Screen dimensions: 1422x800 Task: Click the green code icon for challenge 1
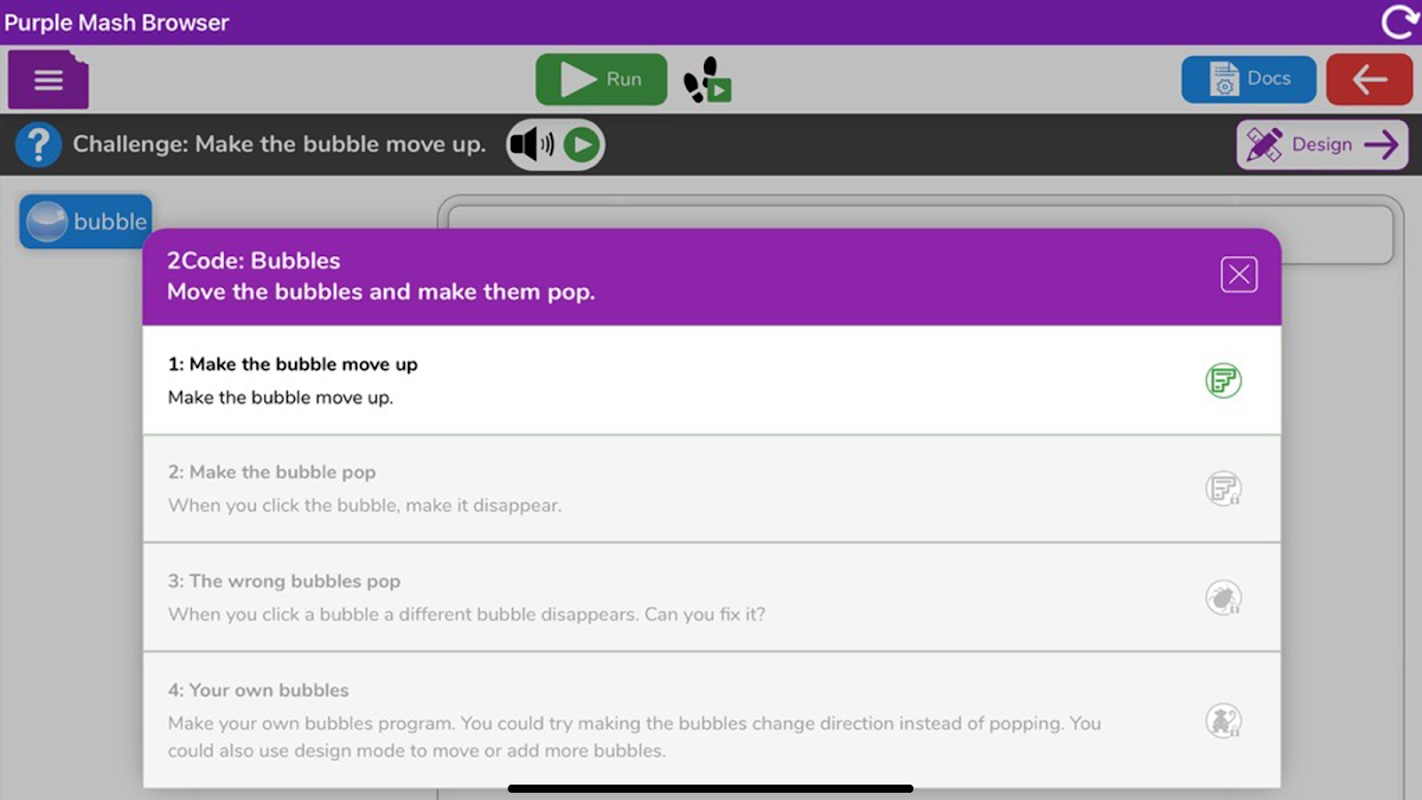(1223, 380)
